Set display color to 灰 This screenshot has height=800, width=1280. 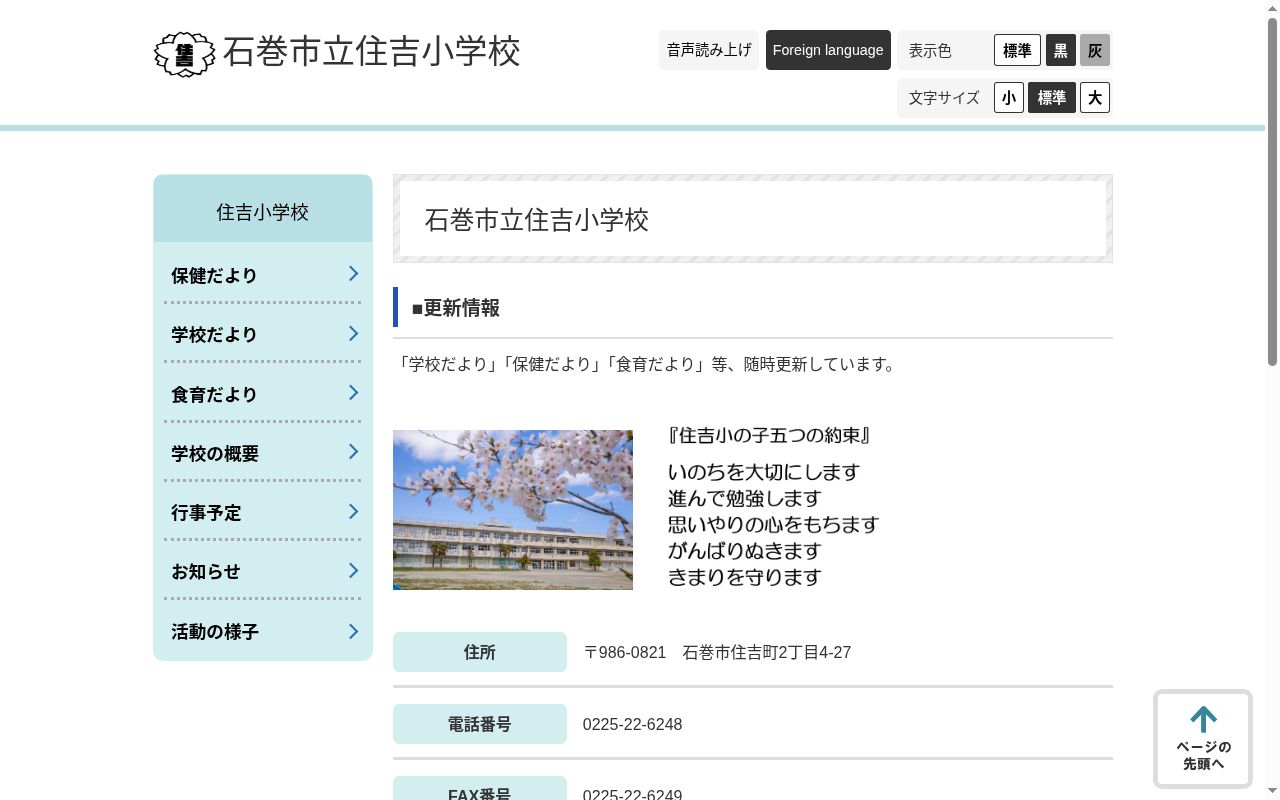[x=1095, y=50]
